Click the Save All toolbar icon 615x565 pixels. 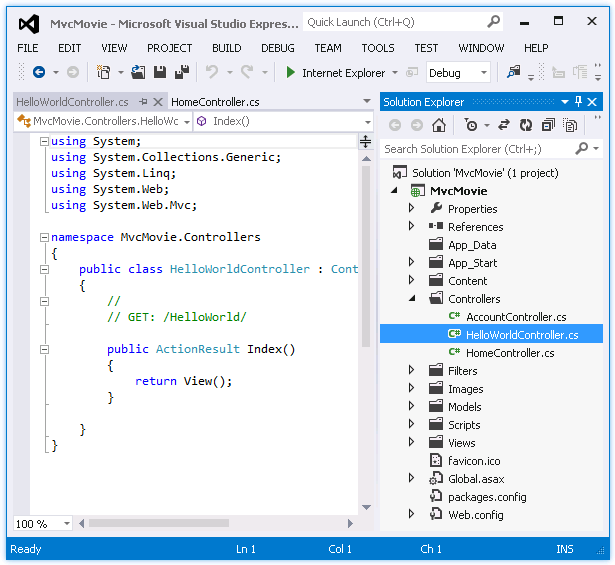coord(182,72)
